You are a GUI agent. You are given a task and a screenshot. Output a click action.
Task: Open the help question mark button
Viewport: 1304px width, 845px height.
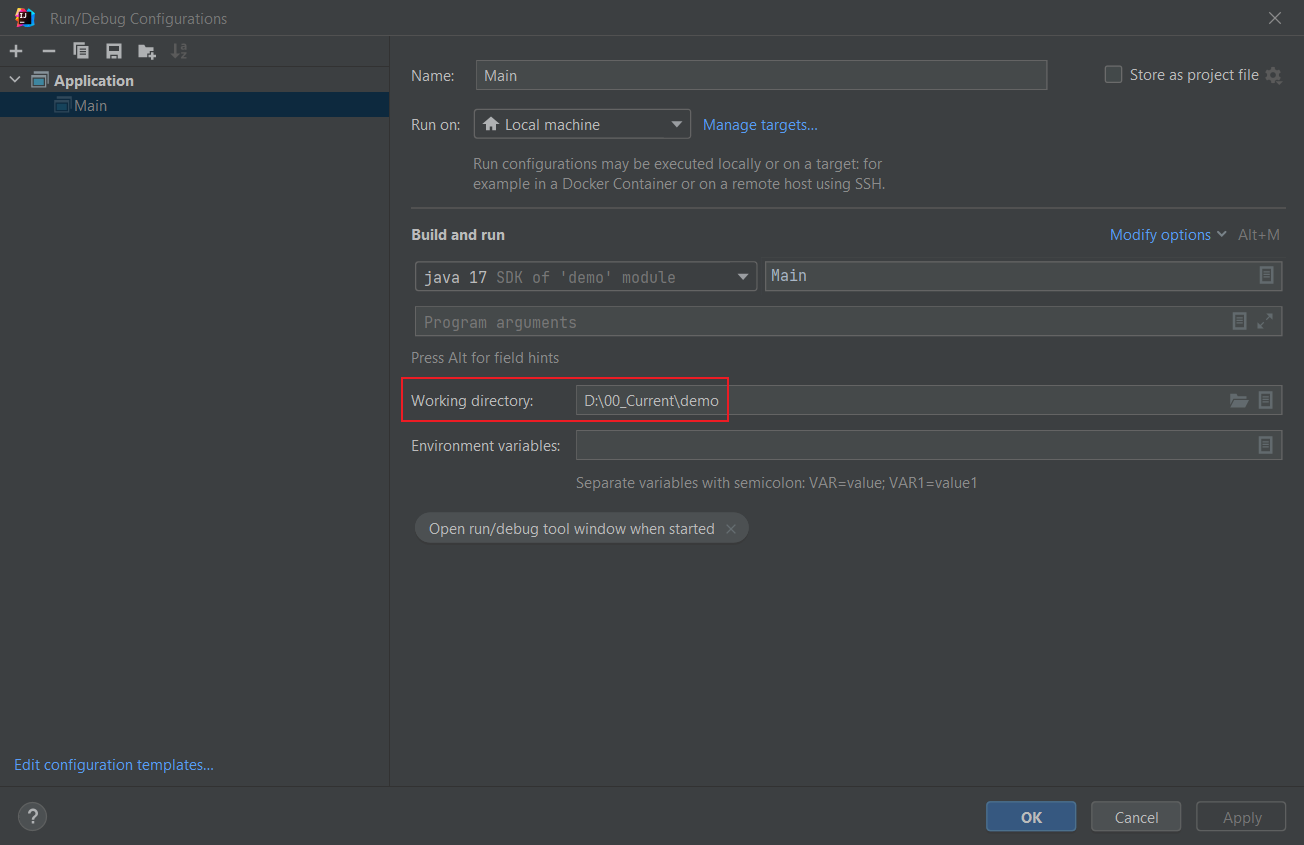(32, 816)
